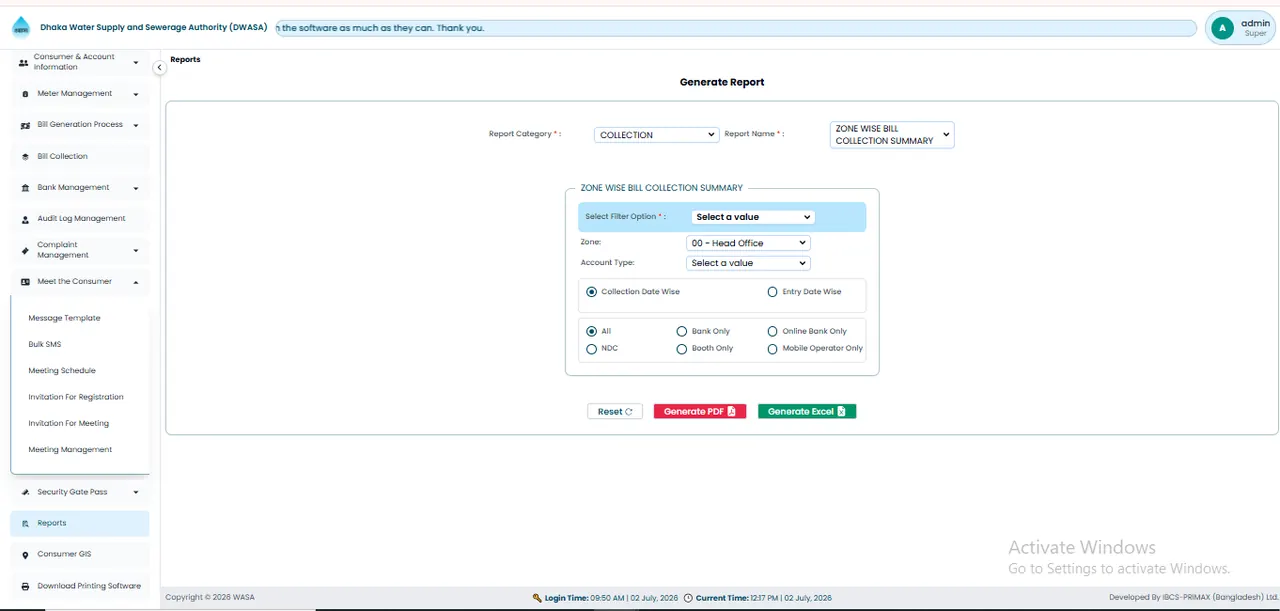
Task: Click the Consumer & Account Information people icon
Action: 24,62
